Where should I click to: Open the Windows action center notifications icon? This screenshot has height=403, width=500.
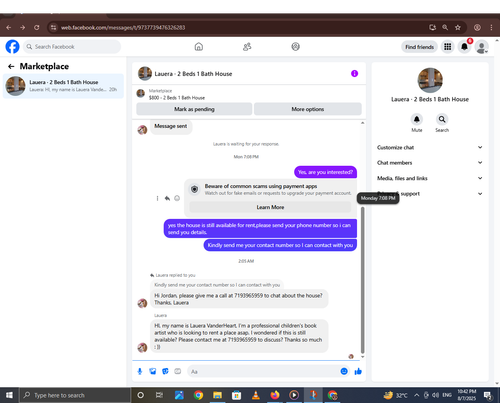[488, 395]
